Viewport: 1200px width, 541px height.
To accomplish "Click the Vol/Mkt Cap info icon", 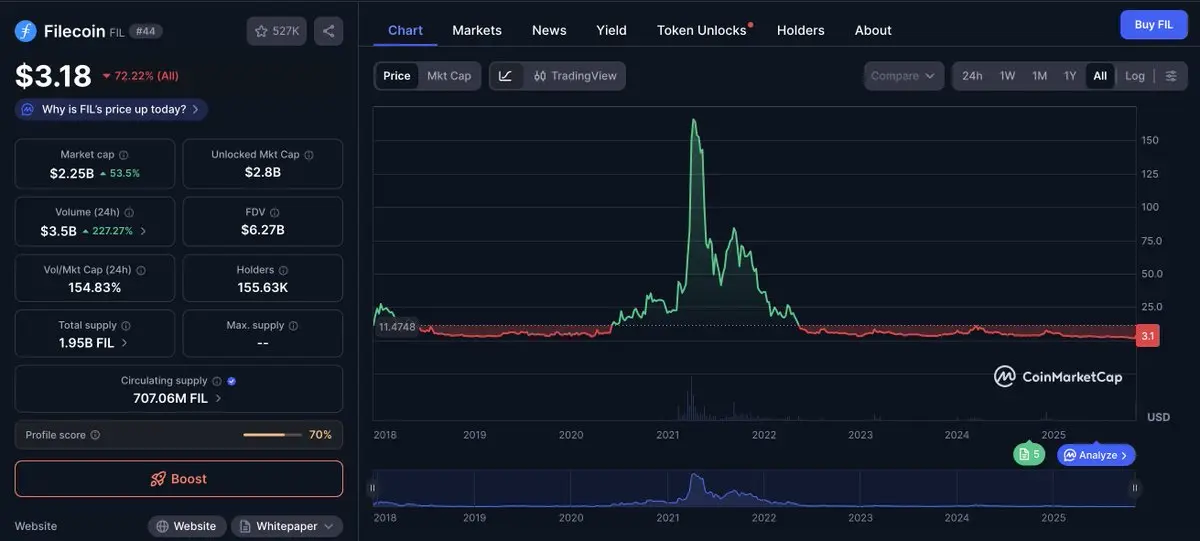I will [x=141, y=270].
